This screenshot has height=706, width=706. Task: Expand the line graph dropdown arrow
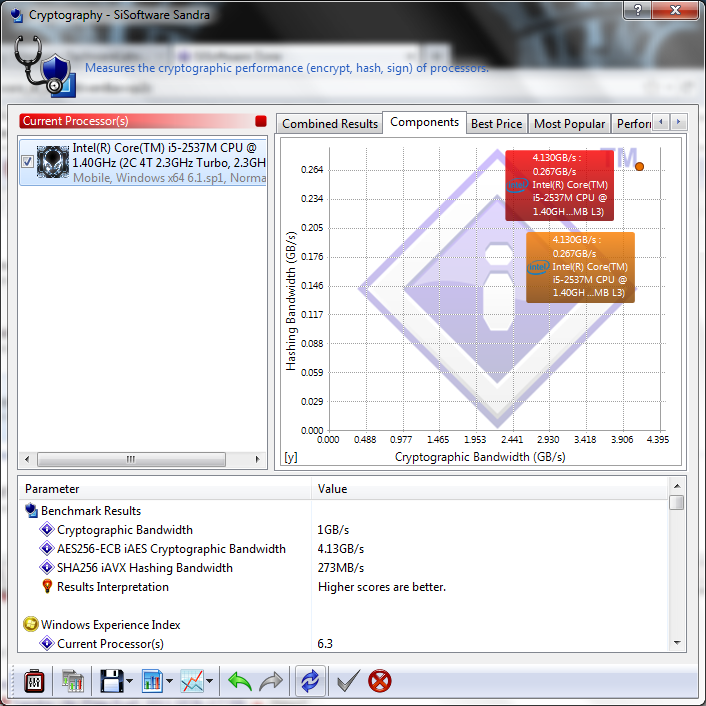point(209,681)
